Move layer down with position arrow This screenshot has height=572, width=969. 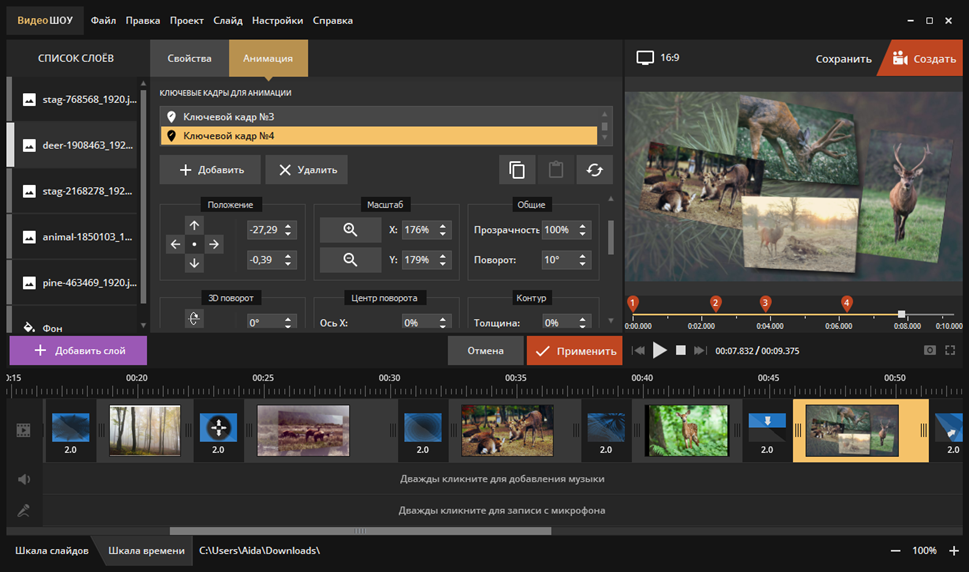(x=194, y=263)
